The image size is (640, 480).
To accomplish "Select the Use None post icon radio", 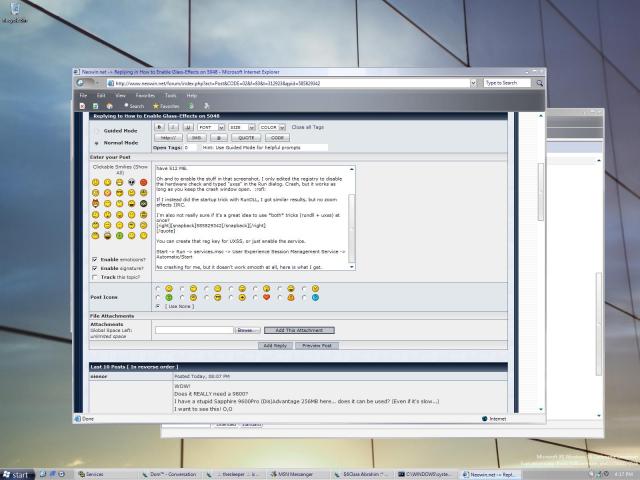I will [x=158, y=306].
